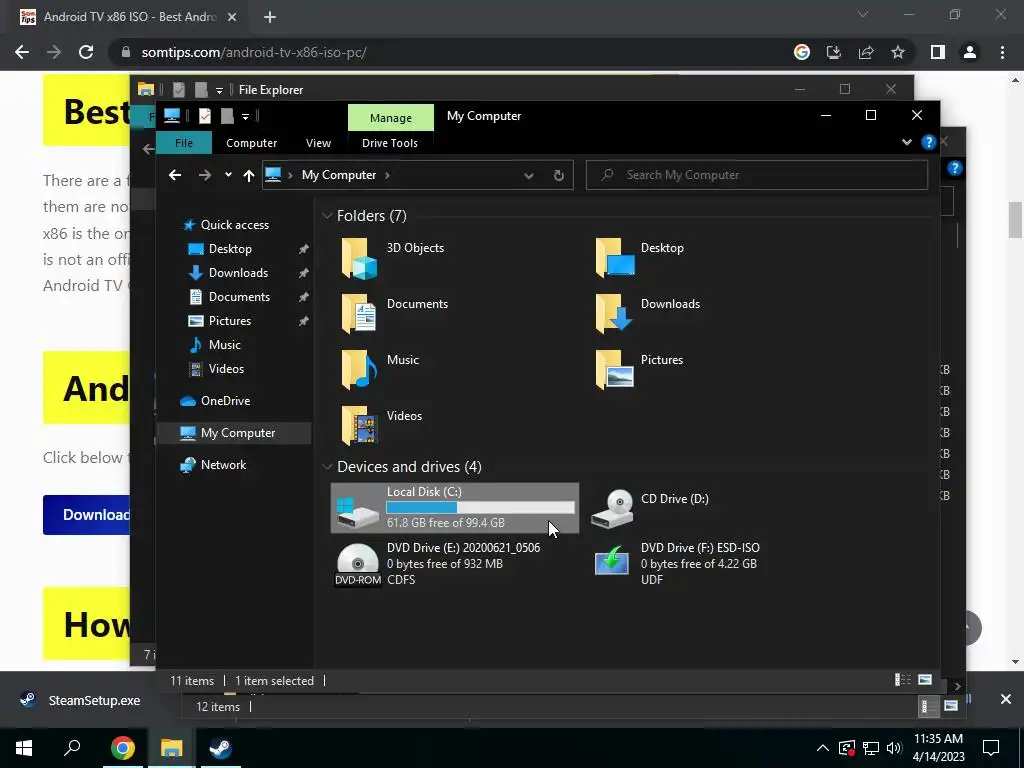The height and width of the screenshot is (768, 1024).
Task: Go up one level with Up arrow
Action: click(248, 175)
